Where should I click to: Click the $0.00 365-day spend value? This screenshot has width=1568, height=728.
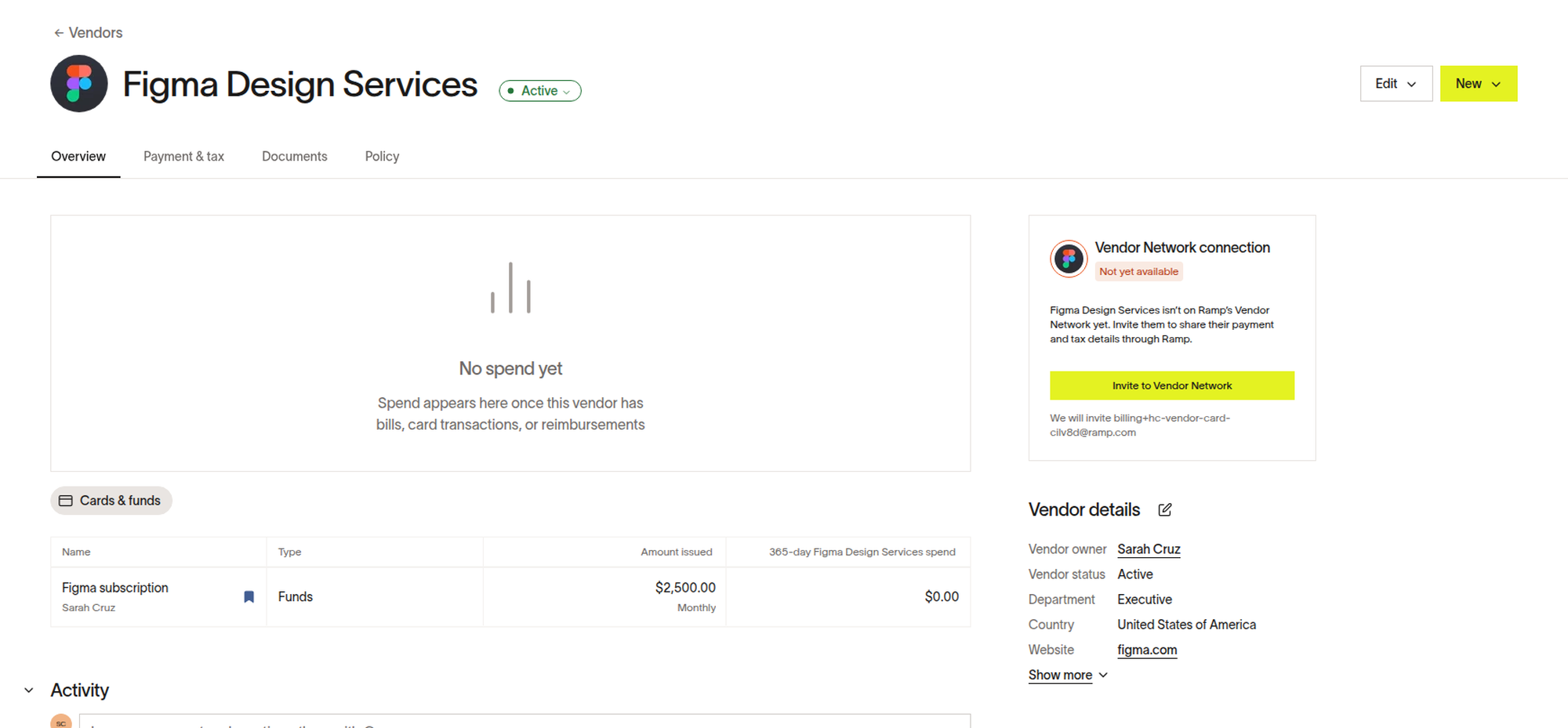pos(942,597)
